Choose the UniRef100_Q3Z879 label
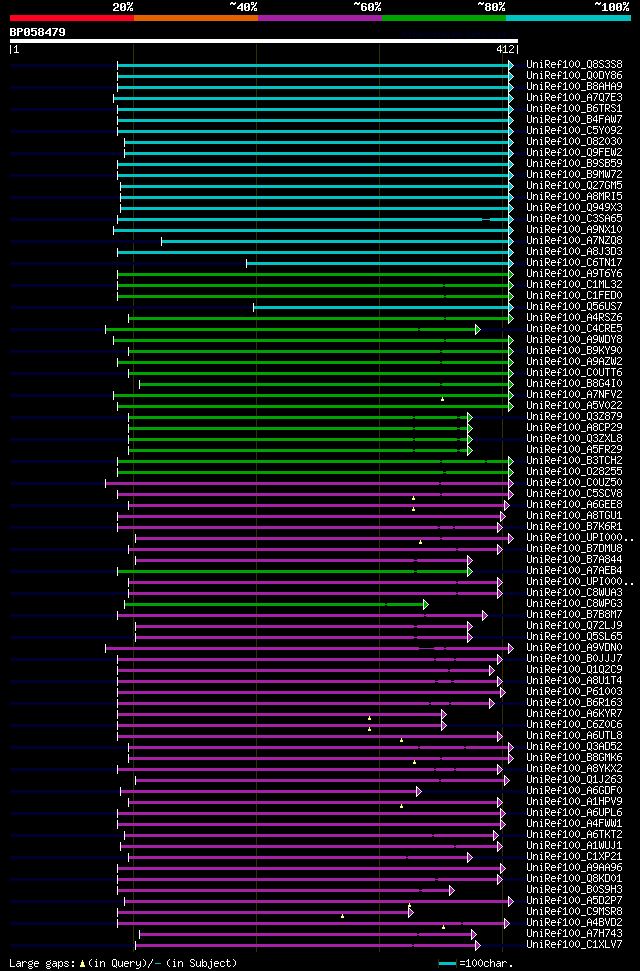 [574, 417]
